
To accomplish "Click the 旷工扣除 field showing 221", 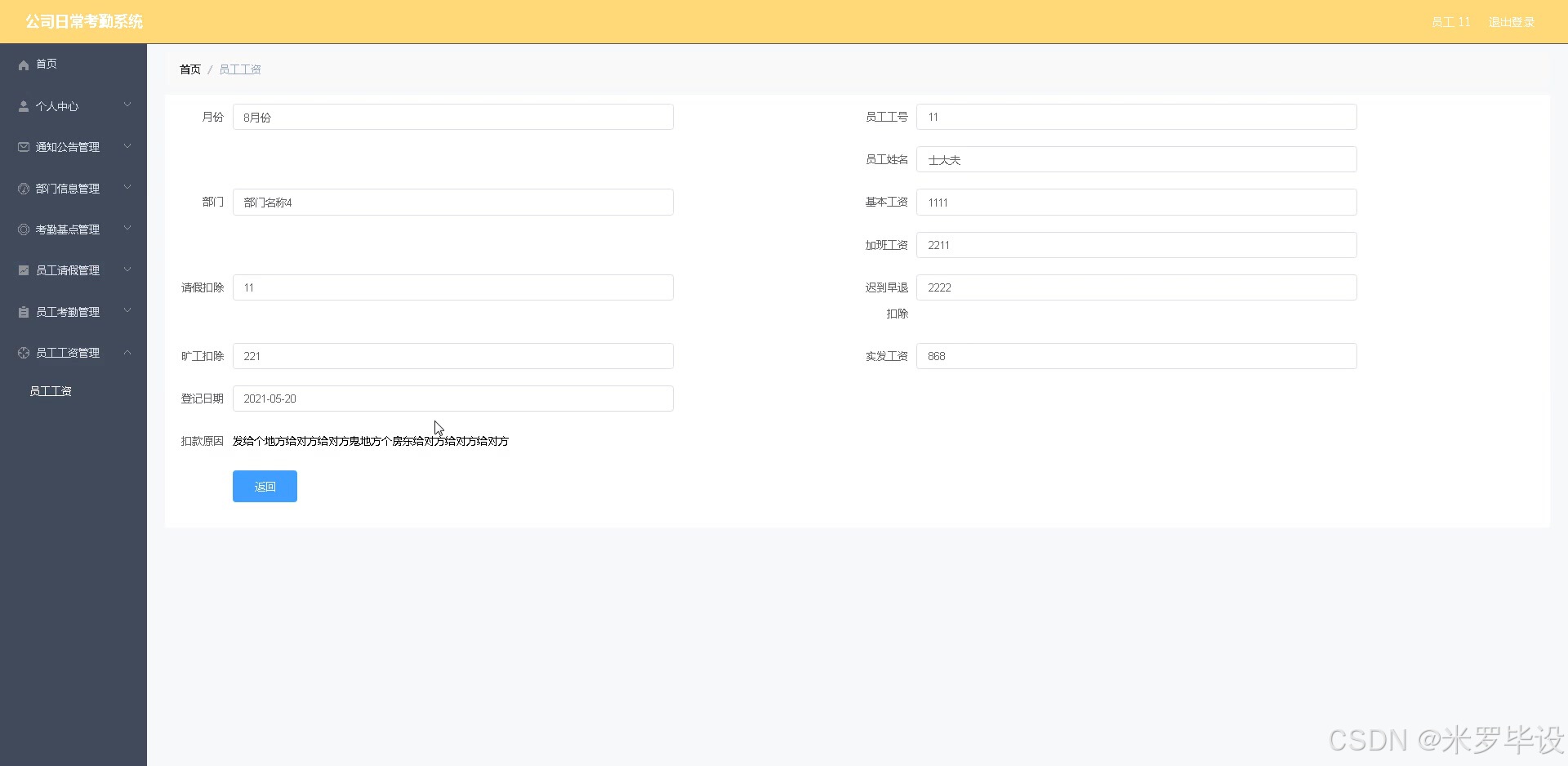I will pos(453,356).
